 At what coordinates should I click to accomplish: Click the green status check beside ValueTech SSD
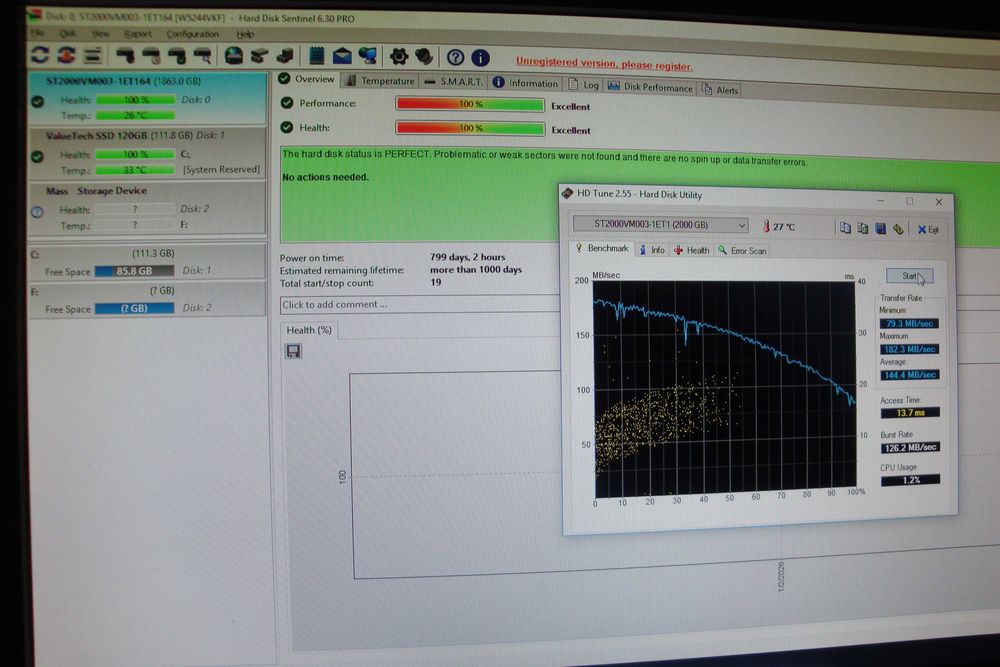click(x=37, y=156)
